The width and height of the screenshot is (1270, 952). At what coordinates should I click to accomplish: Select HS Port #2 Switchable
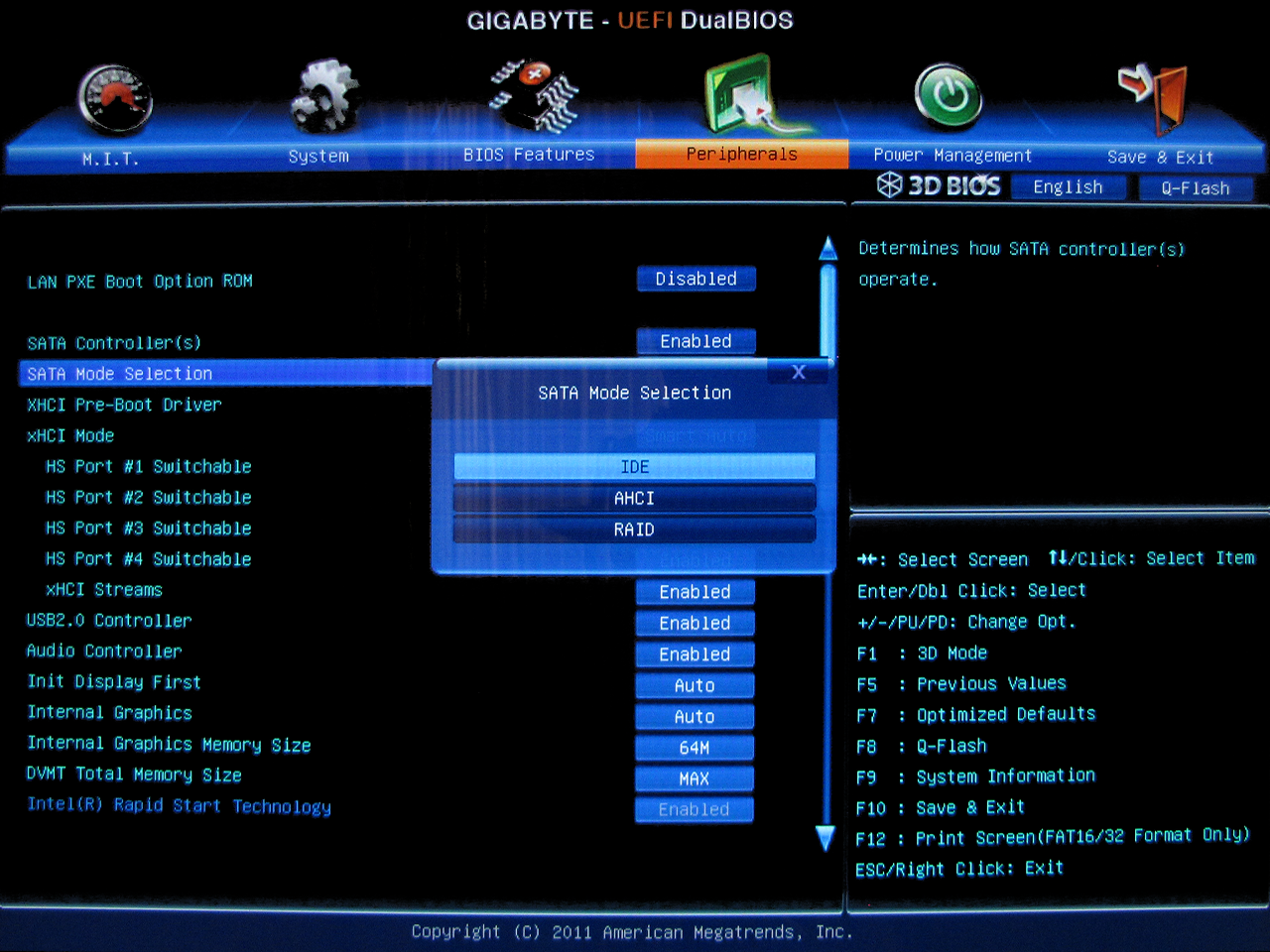[x=149, y=497]
